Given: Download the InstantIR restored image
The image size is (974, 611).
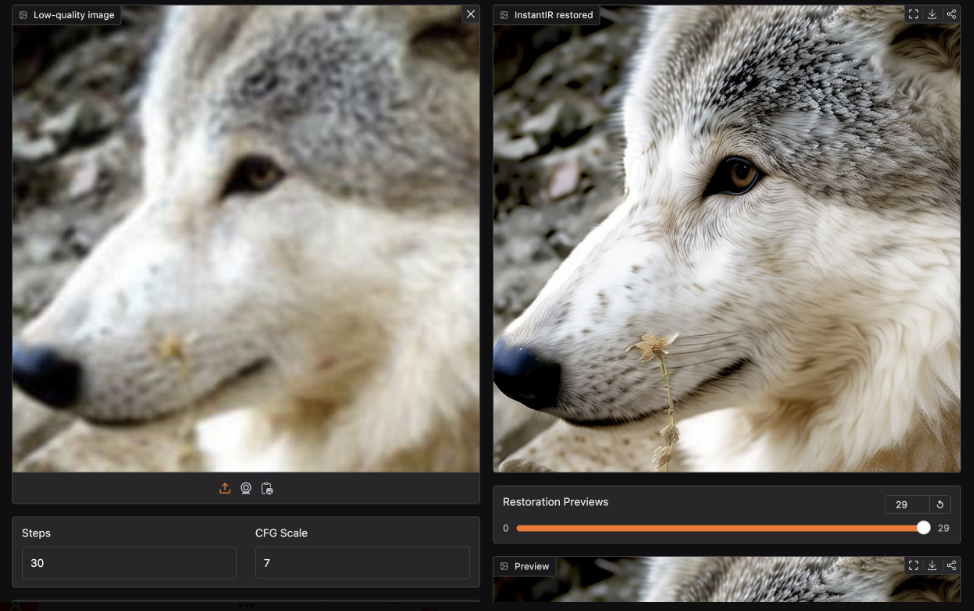Looking at the screenshot, I should (932, 14).
